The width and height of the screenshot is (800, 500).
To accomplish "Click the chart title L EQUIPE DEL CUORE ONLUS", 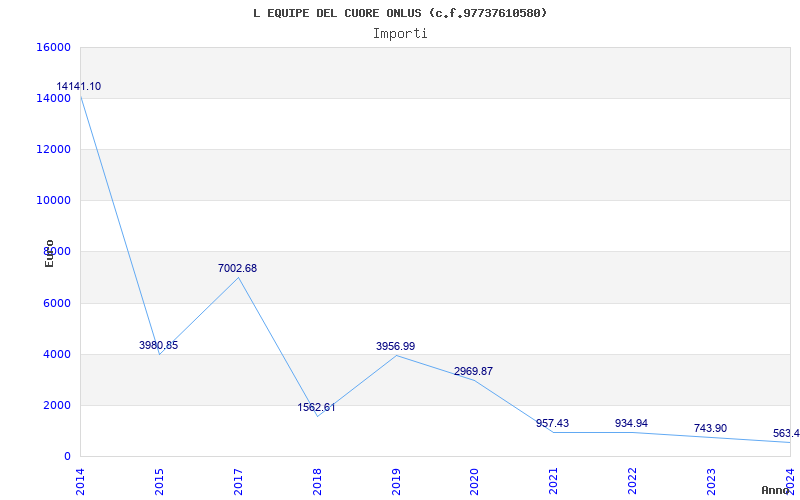I will pyautogui.click(x=399, y=13).
